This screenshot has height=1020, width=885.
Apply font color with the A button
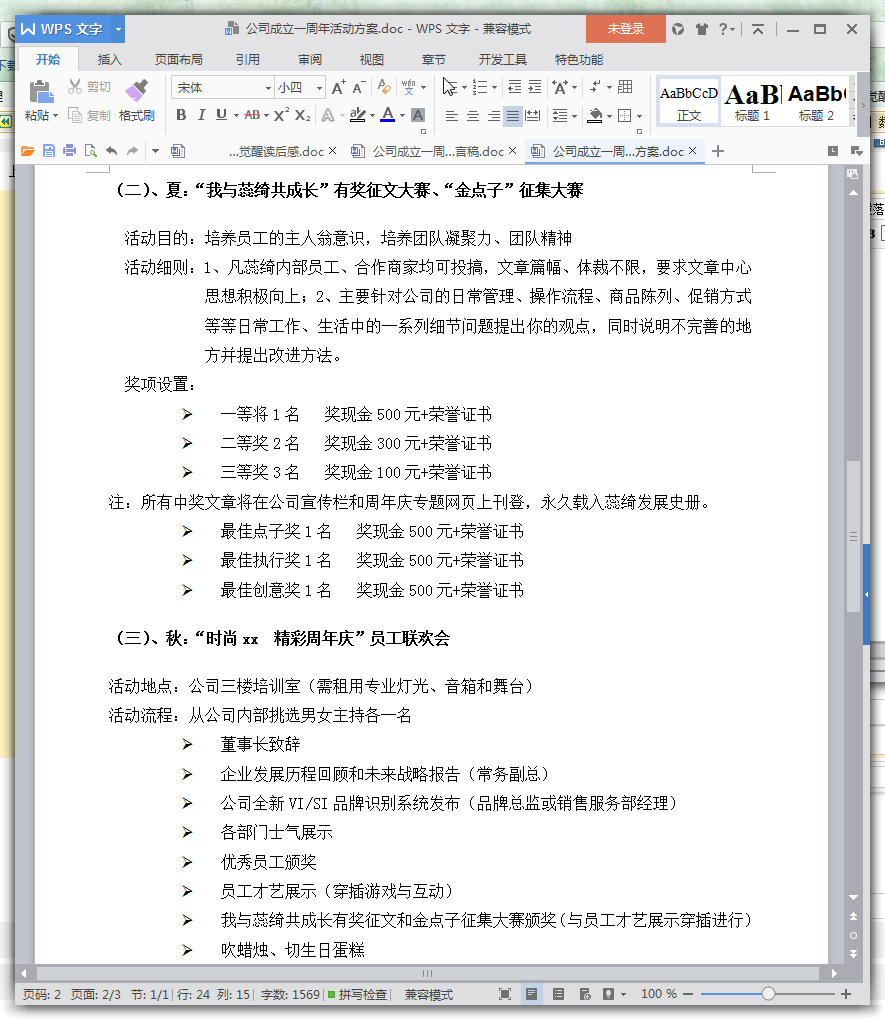(x=388, y=115)
